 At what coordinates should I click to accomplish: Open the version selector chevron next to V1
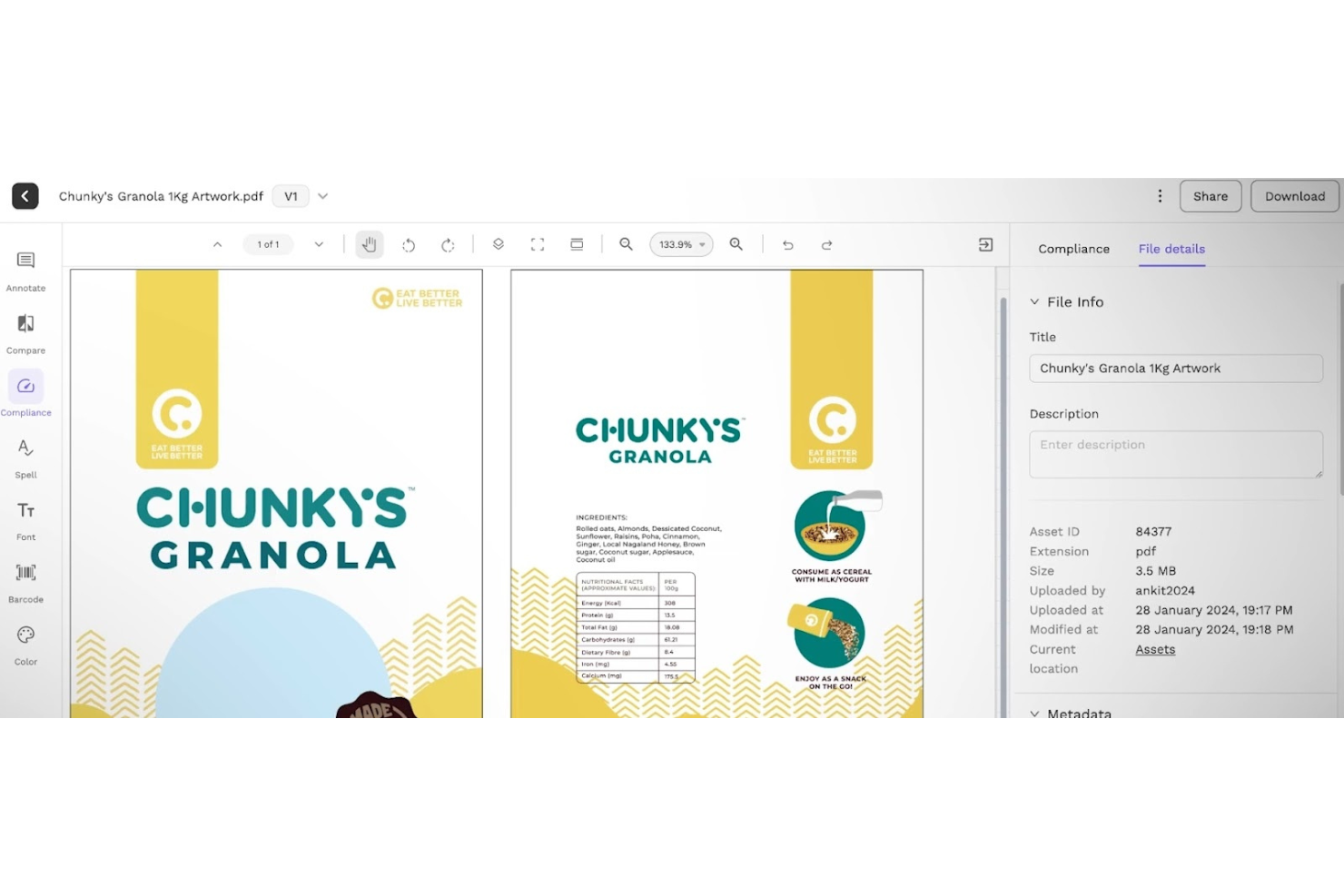click(x=322, y=196)
